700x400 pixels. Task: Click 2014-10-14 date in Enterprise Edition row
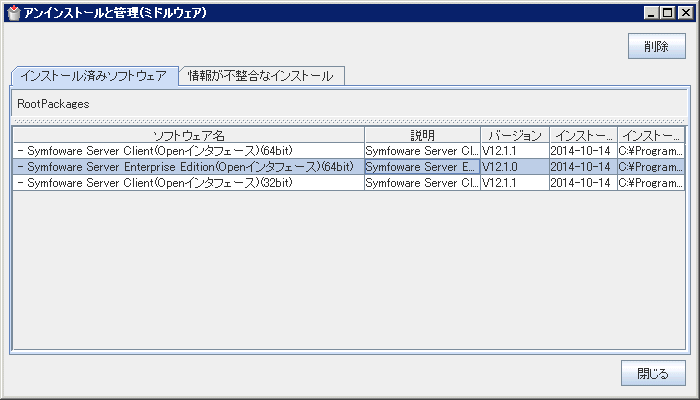(x=583, y=167)
